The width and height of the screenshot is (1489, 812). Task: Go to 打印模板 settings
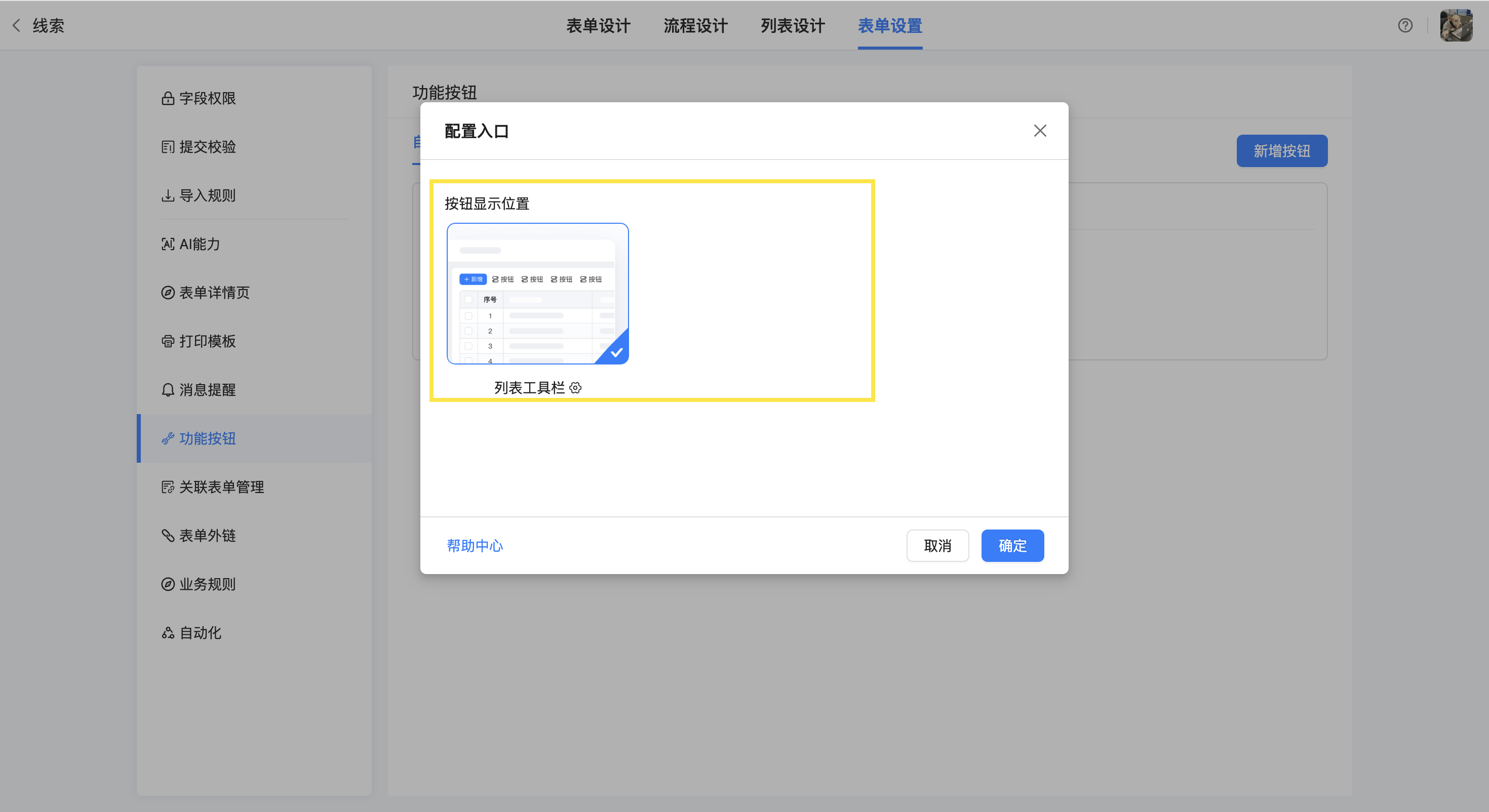[x=254, y=341]
